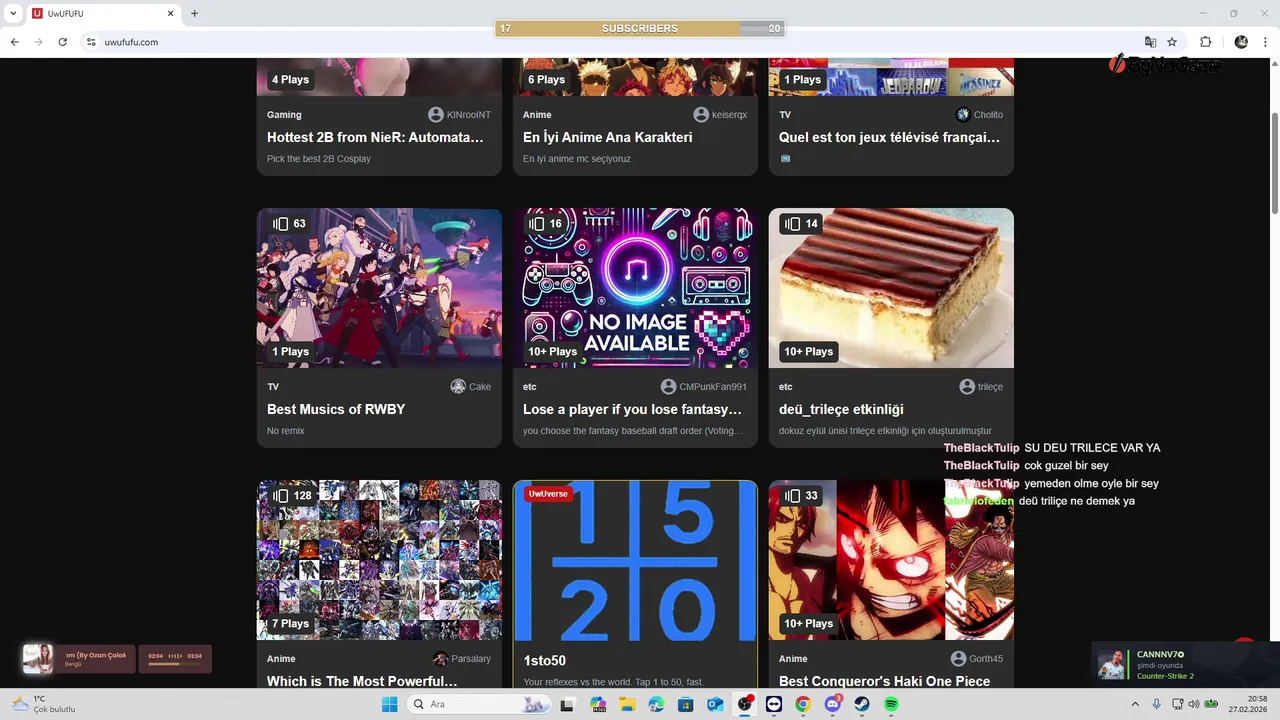Open the trileçe cake thumbnail
The width and height of the screenshot is (1280, 720).
891,288
